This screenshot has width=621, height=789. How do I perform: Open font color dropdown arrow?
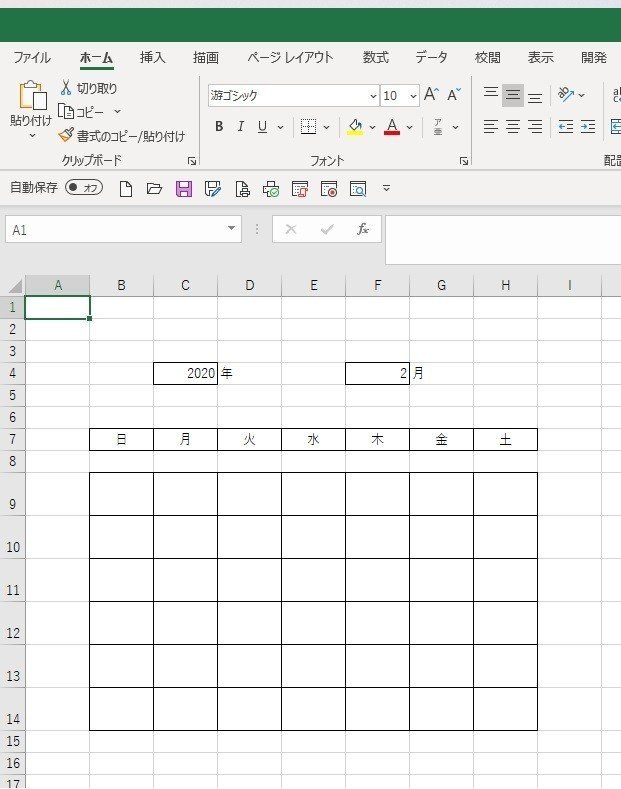coord(410,127)
